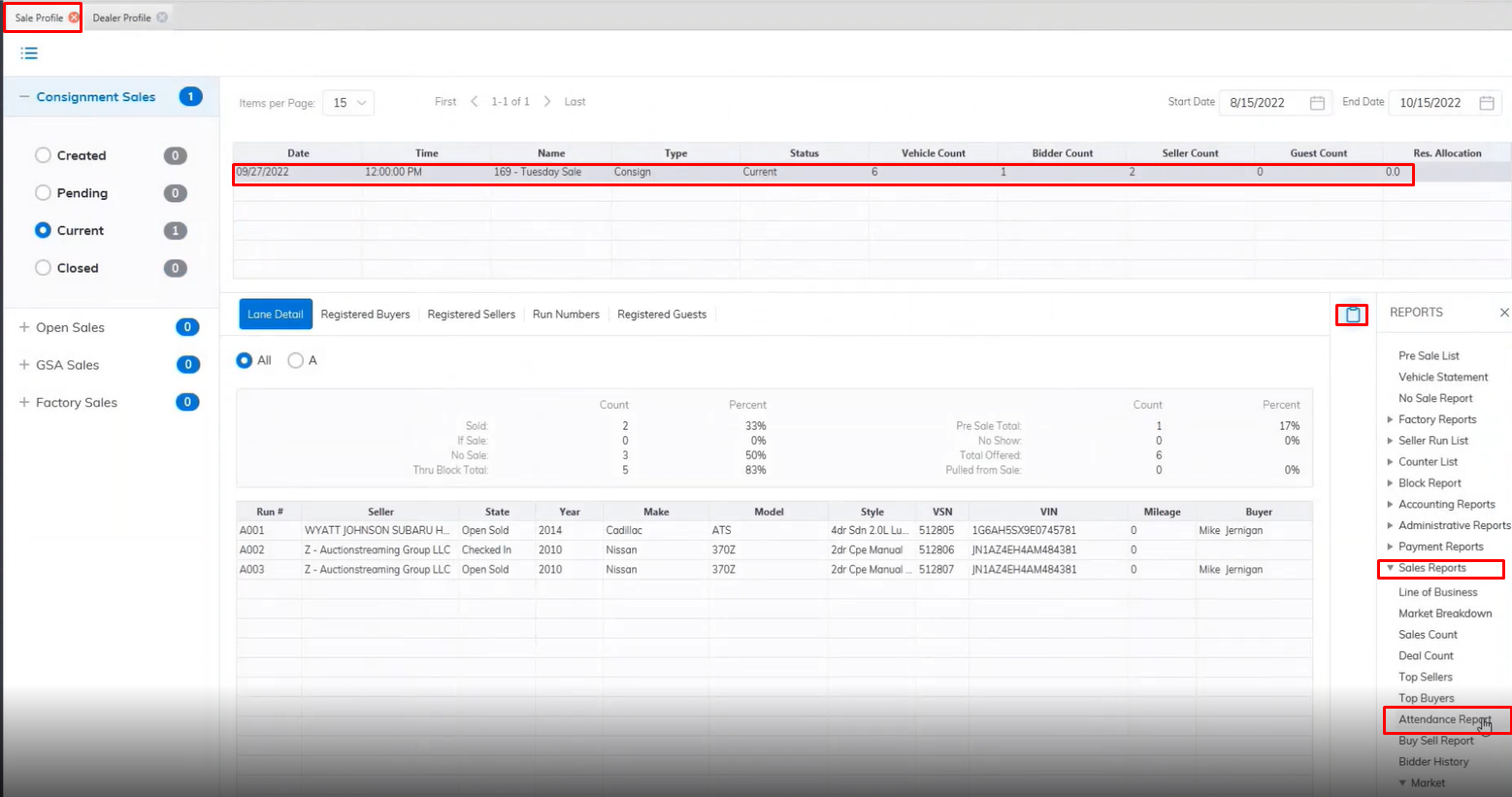
Task: Switch to the Run Numbers tab
Action: click(566, 315)
